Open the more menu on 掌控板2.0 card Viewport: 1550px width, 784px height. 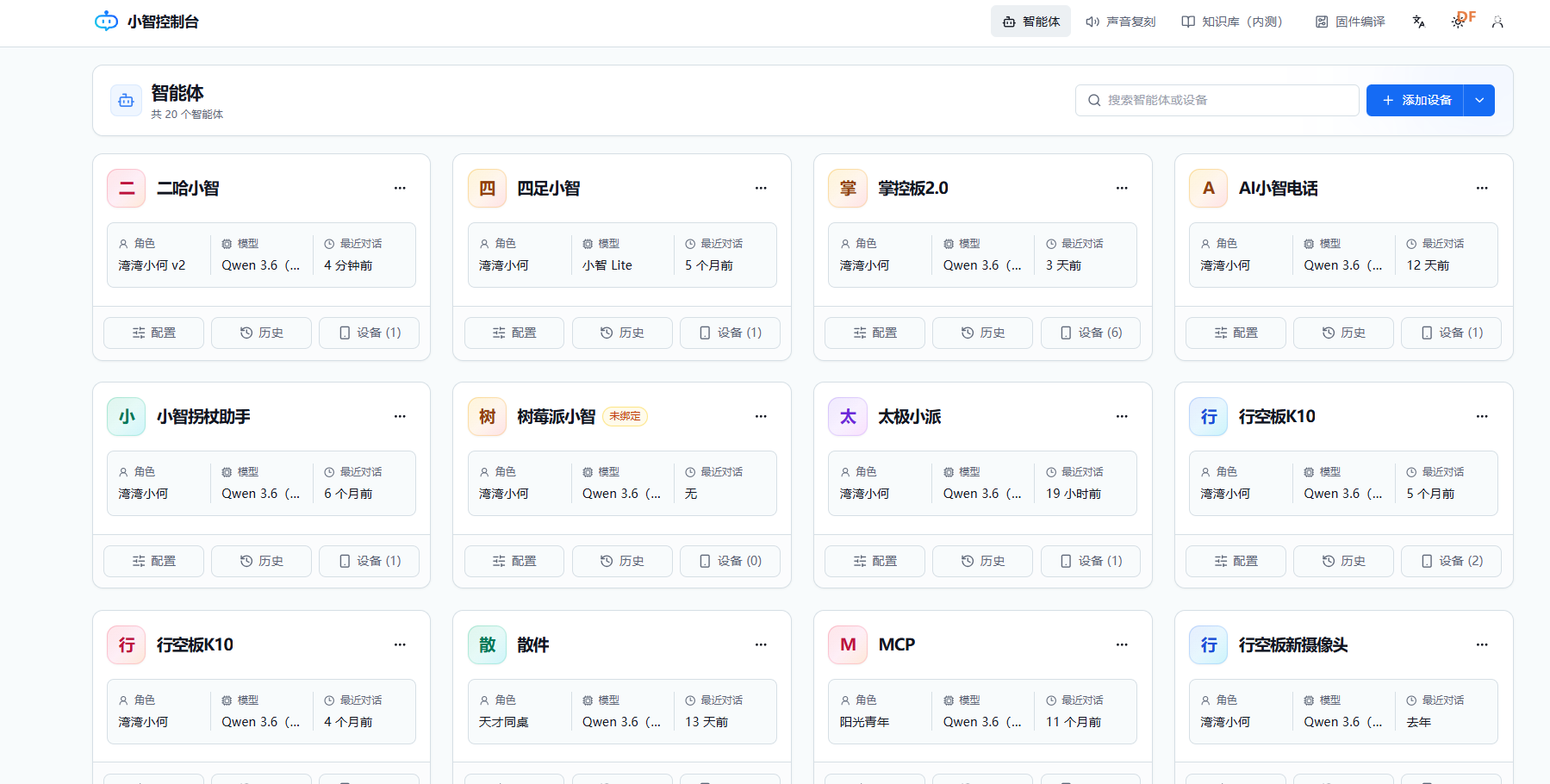[x=1122, y=188]
